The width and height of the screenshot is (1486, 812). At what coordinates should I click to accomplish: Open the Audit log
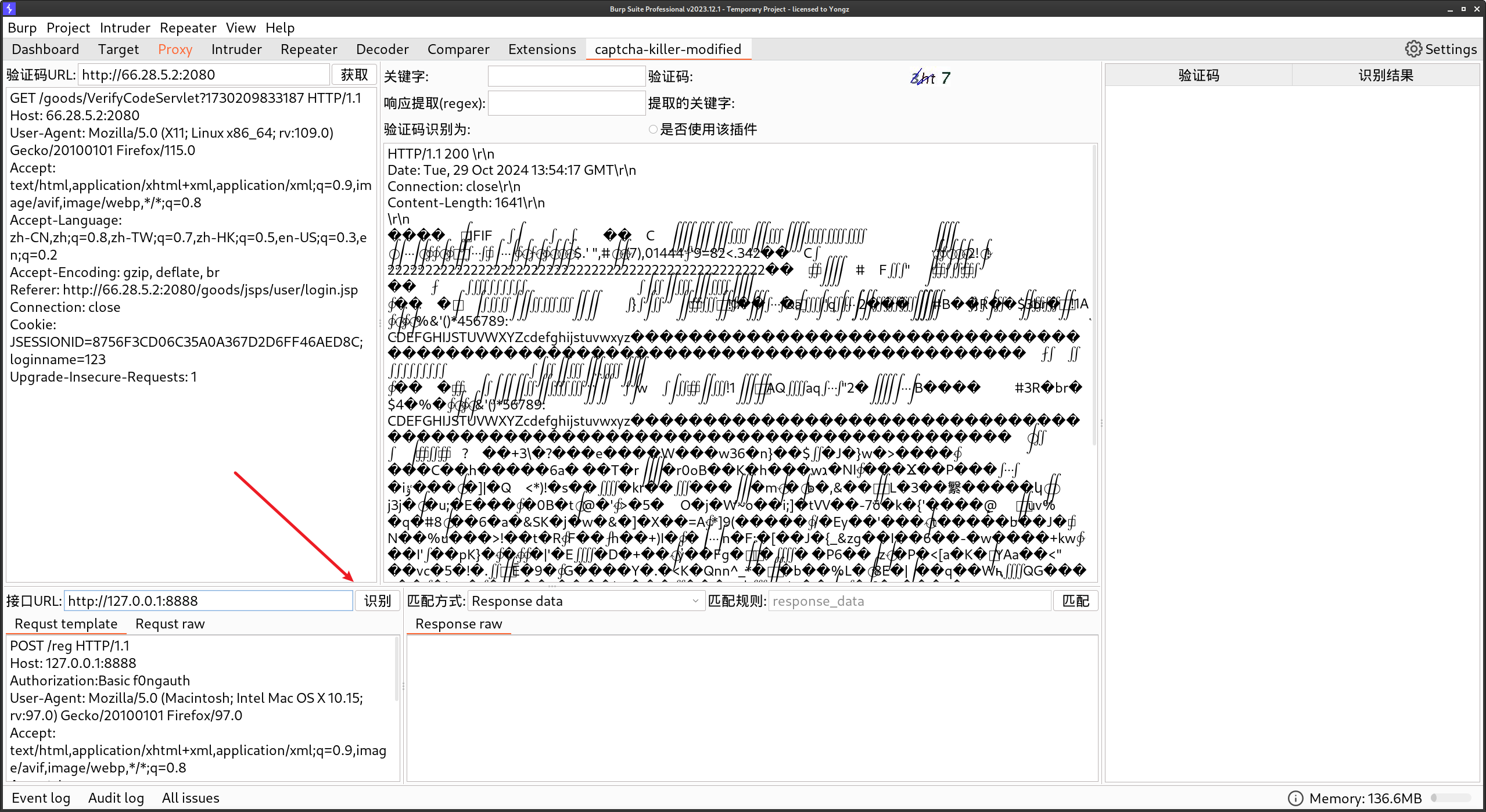tap(116, 799)
